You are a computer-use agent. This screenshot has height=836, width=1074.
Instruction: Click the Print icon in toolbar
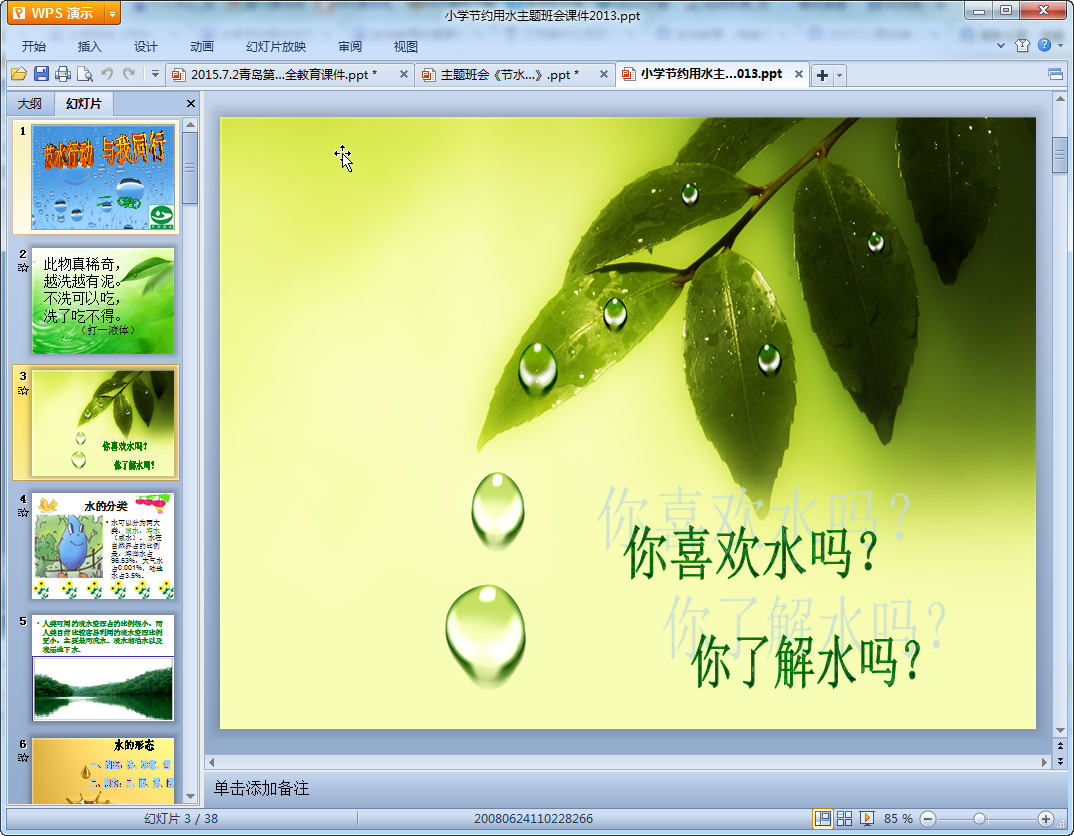tap(63, 74)
